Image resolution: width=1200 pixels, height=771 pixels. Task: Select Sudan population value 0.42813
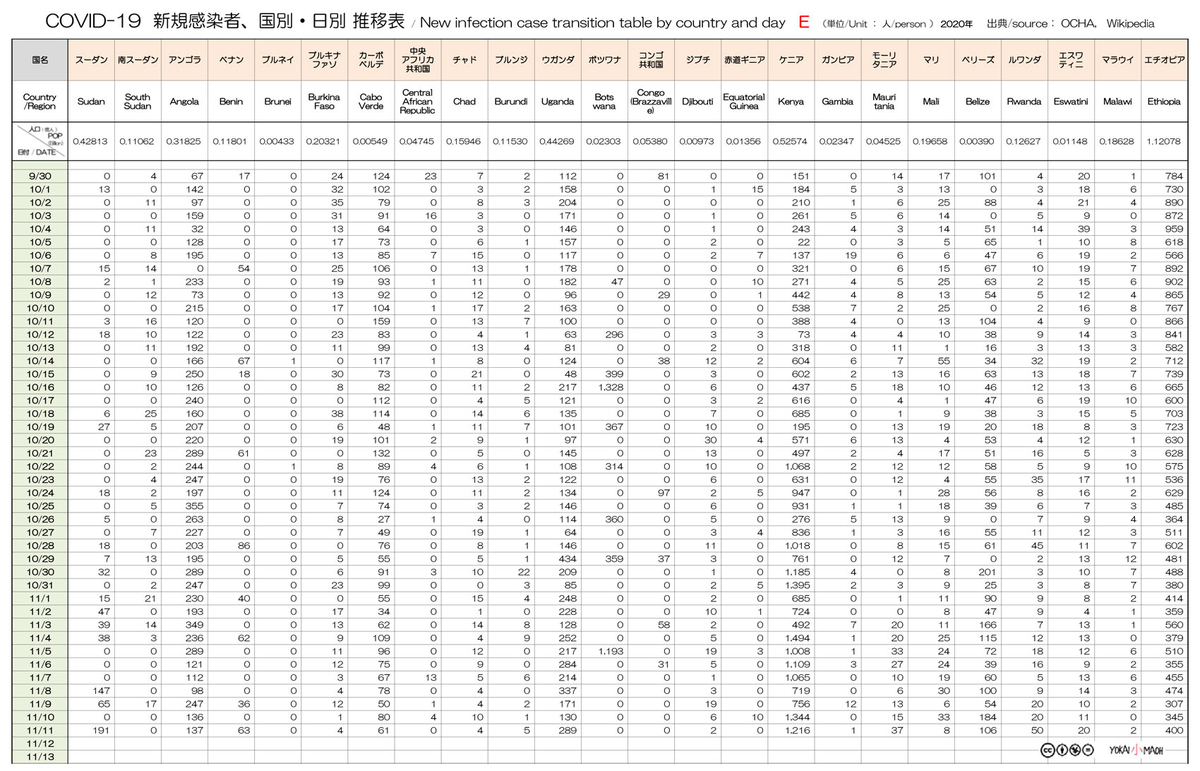pyautogui.click(x=91, y=141)
